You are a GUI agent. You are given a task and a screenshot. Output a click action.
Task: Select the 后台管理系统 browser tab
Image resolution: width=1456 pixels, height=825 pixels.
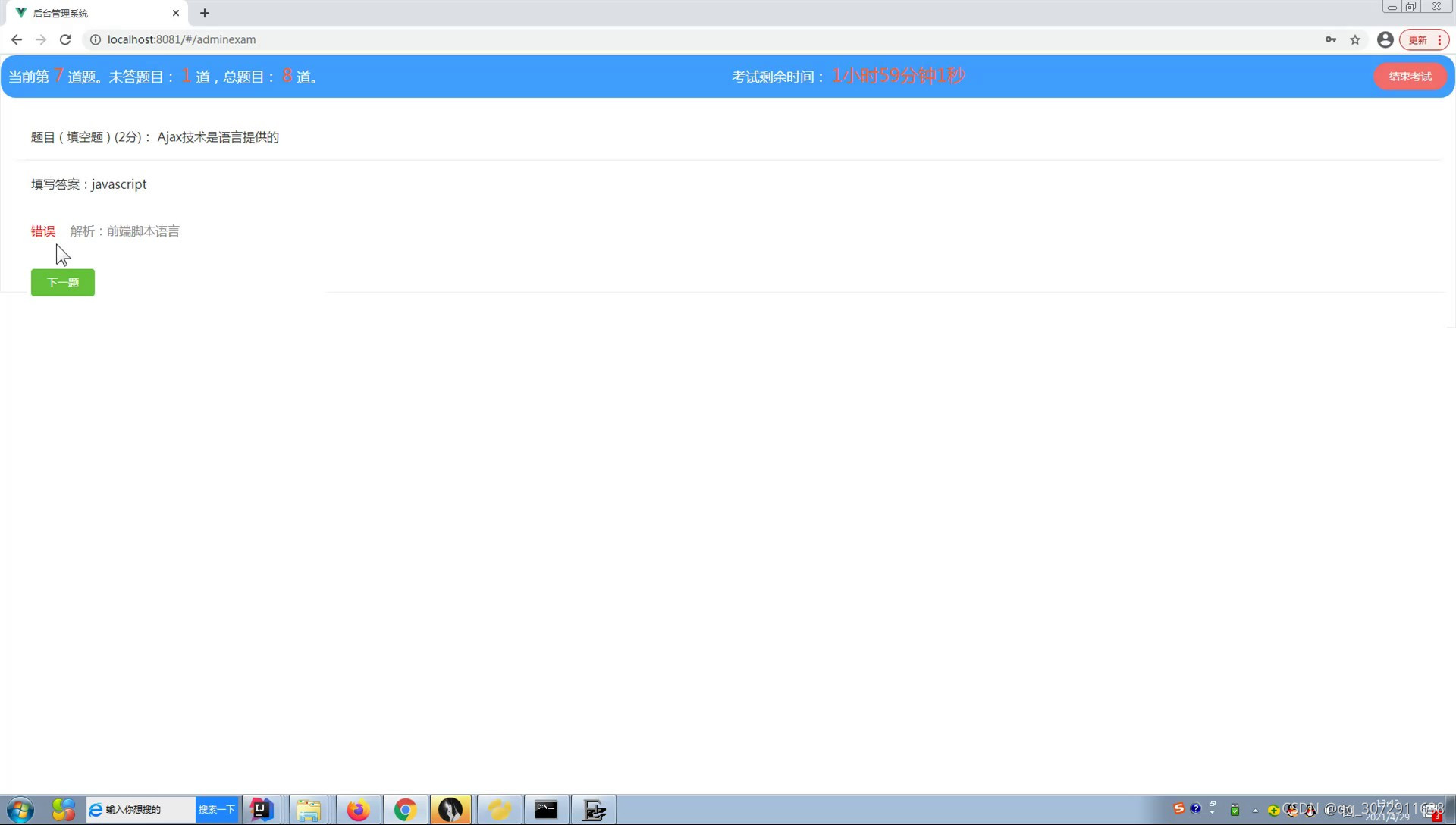96,13
